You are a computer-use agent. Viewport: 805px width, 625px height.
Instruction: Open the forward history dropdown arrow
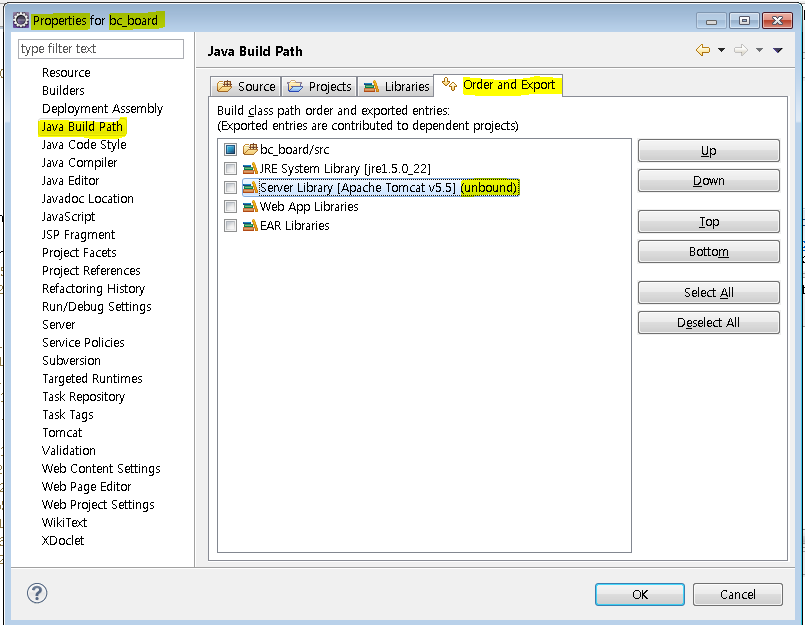click(x=759, y=51)
